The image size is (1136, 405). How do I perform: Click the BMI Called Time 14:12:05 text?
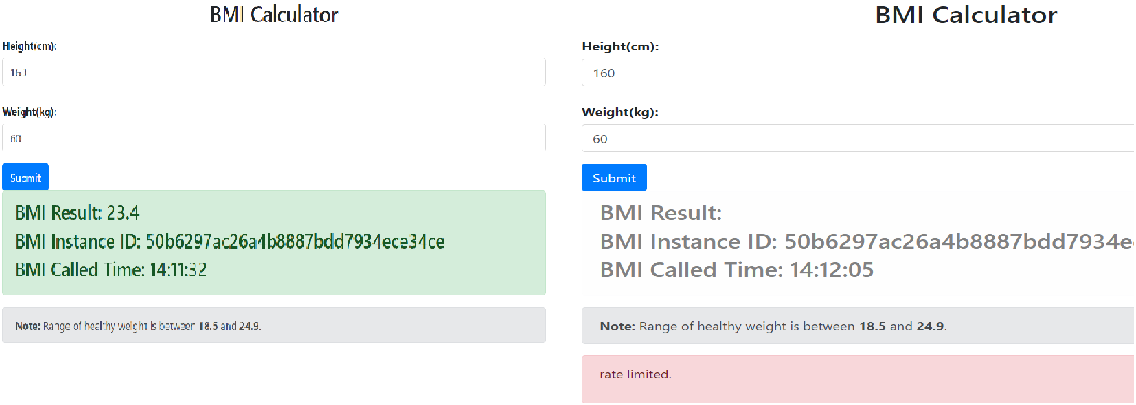737,270
